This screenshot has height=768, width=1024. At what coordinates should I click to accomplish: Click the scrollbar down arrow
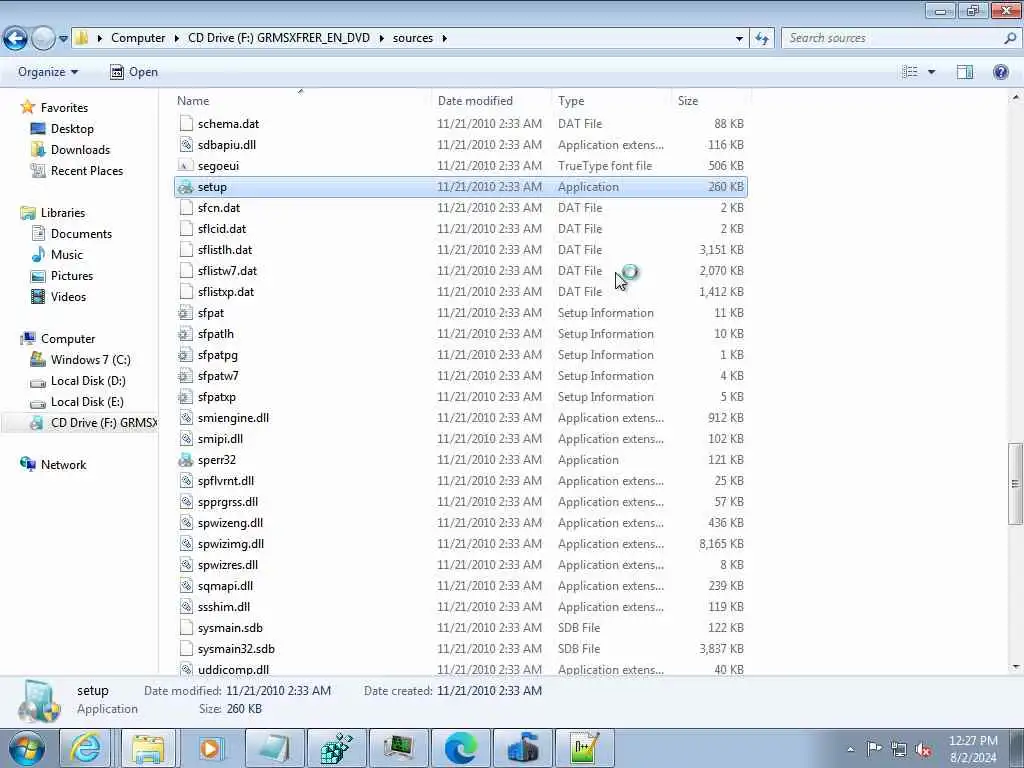tap(1015, 667)
